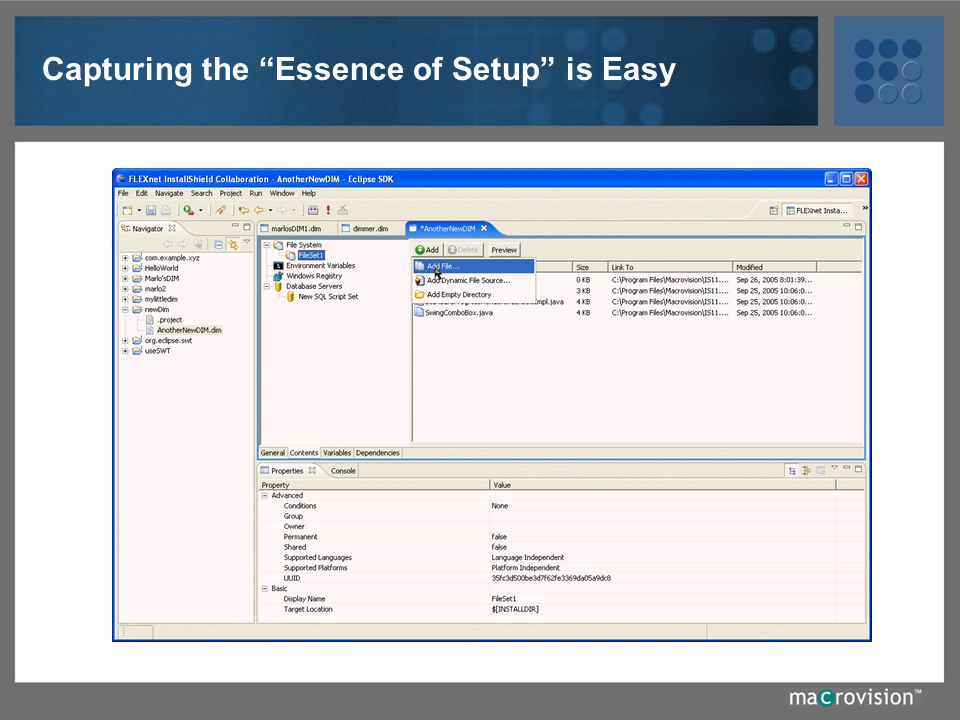Expand the useSWT project

click(x=125, y=351)
